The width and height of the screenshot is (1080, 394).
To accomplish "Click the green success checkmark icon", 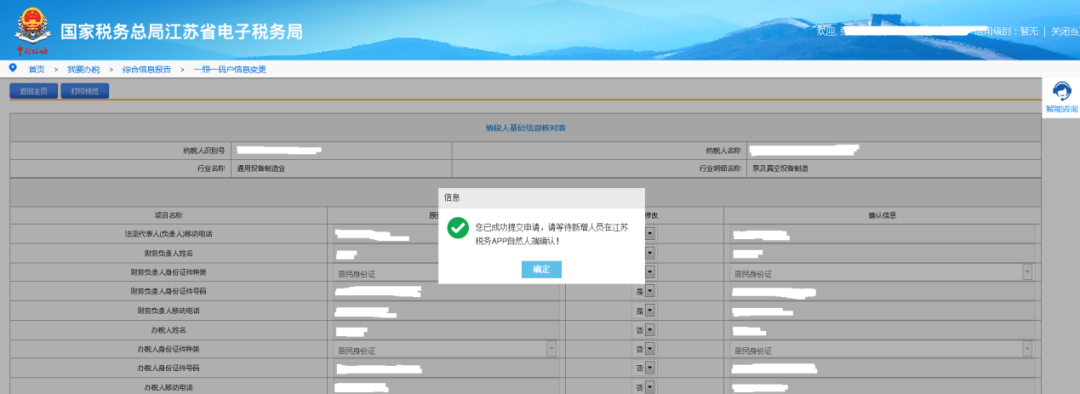I will tap(457, 228).
